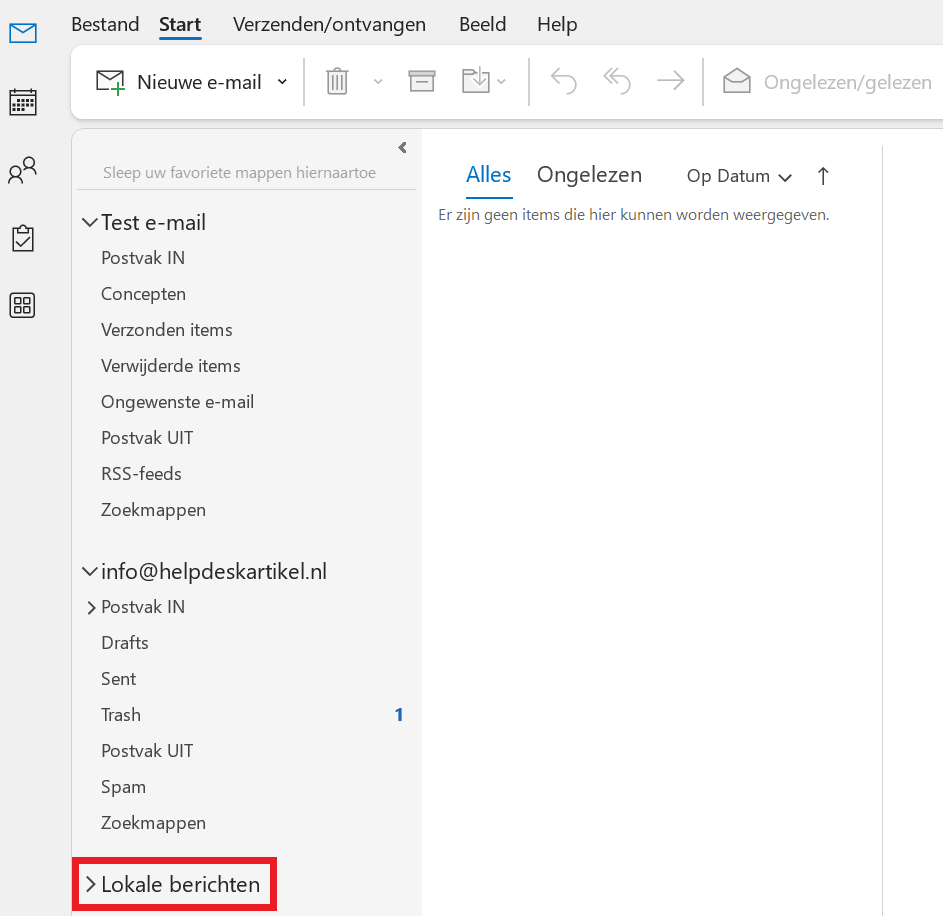Open the Nieuwe e-mail dropdown arrow

282,82
